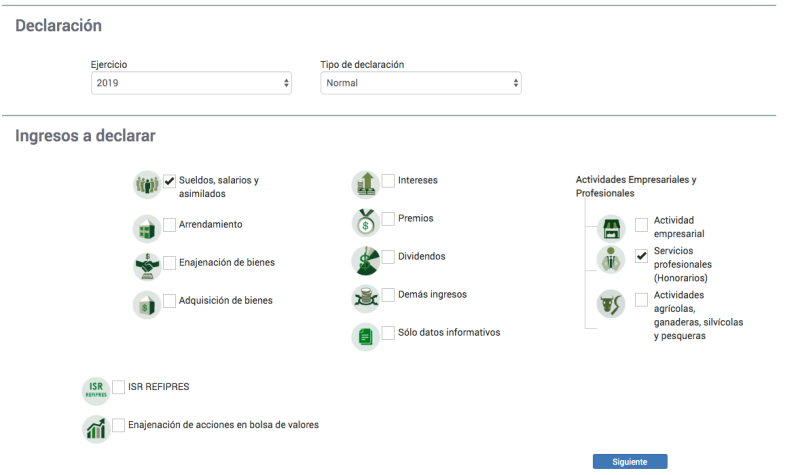Click the pie-chart icon beside Dividendos
This screenshot has width=800, height=475.
pyautogui.click(x=366, y=260)
